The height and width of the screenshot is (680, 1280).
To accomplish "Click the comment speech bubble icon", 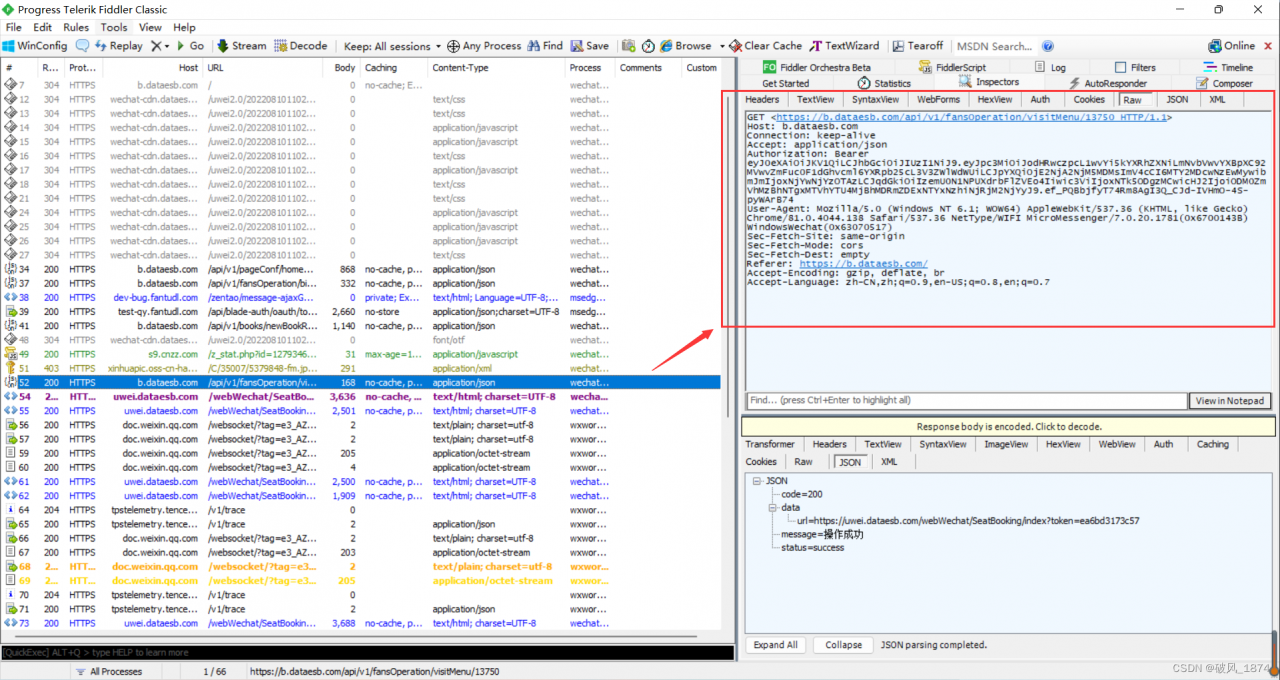I will point(82,46).
